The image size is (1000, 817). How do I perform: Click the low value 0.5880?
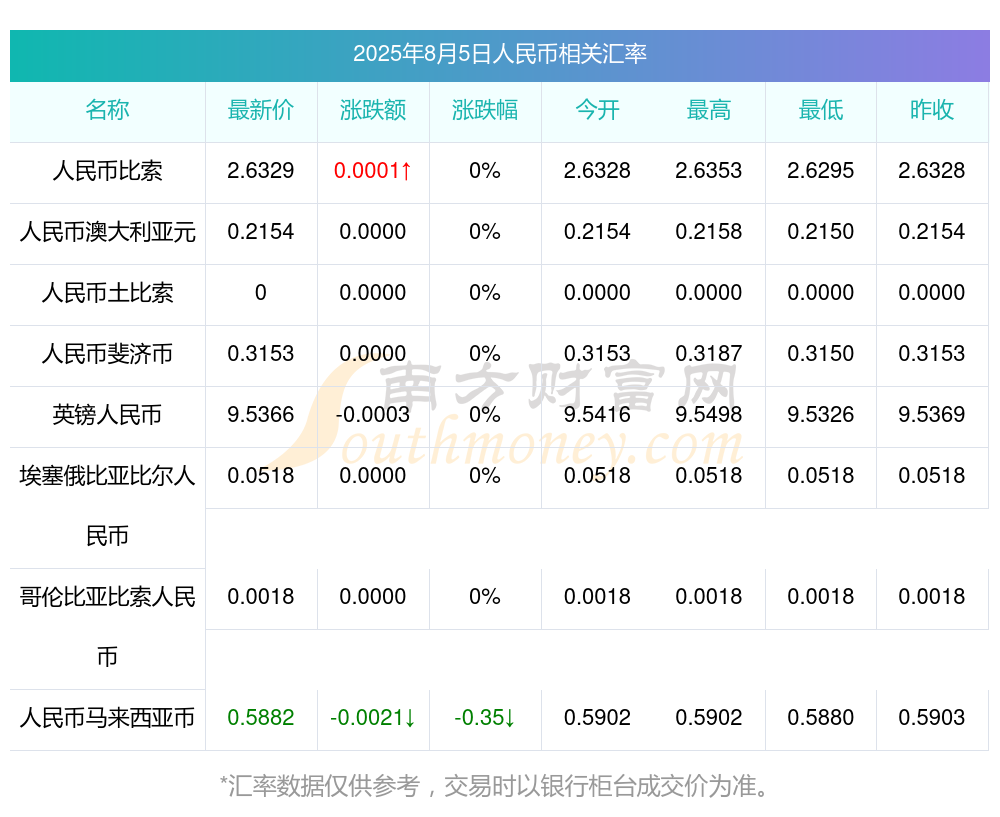tap(821, 717)
